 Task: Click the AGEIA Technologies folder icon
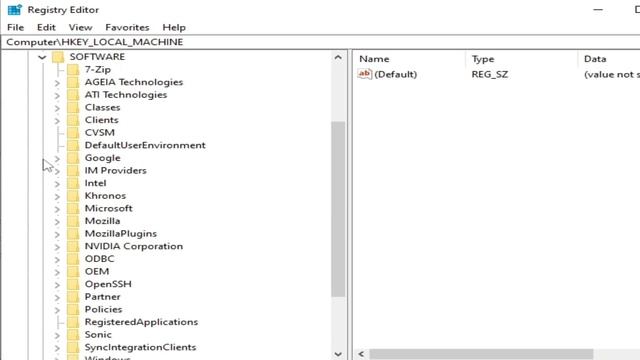[73, 82]
